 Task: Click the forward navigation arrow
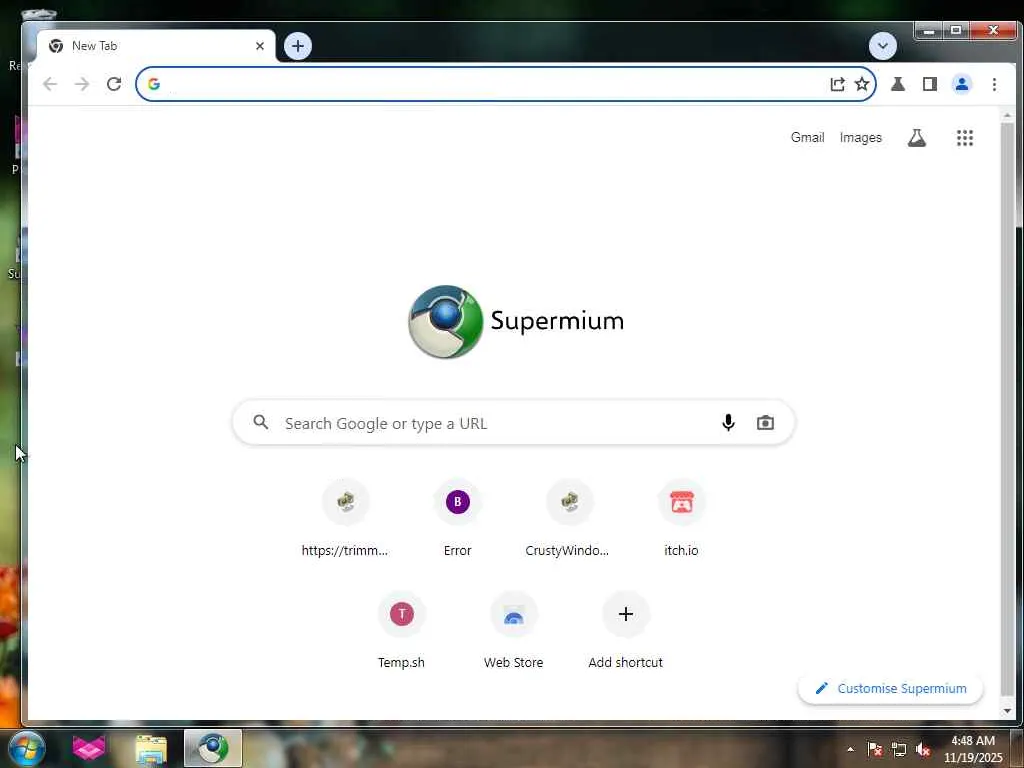[x=82, y=84]
